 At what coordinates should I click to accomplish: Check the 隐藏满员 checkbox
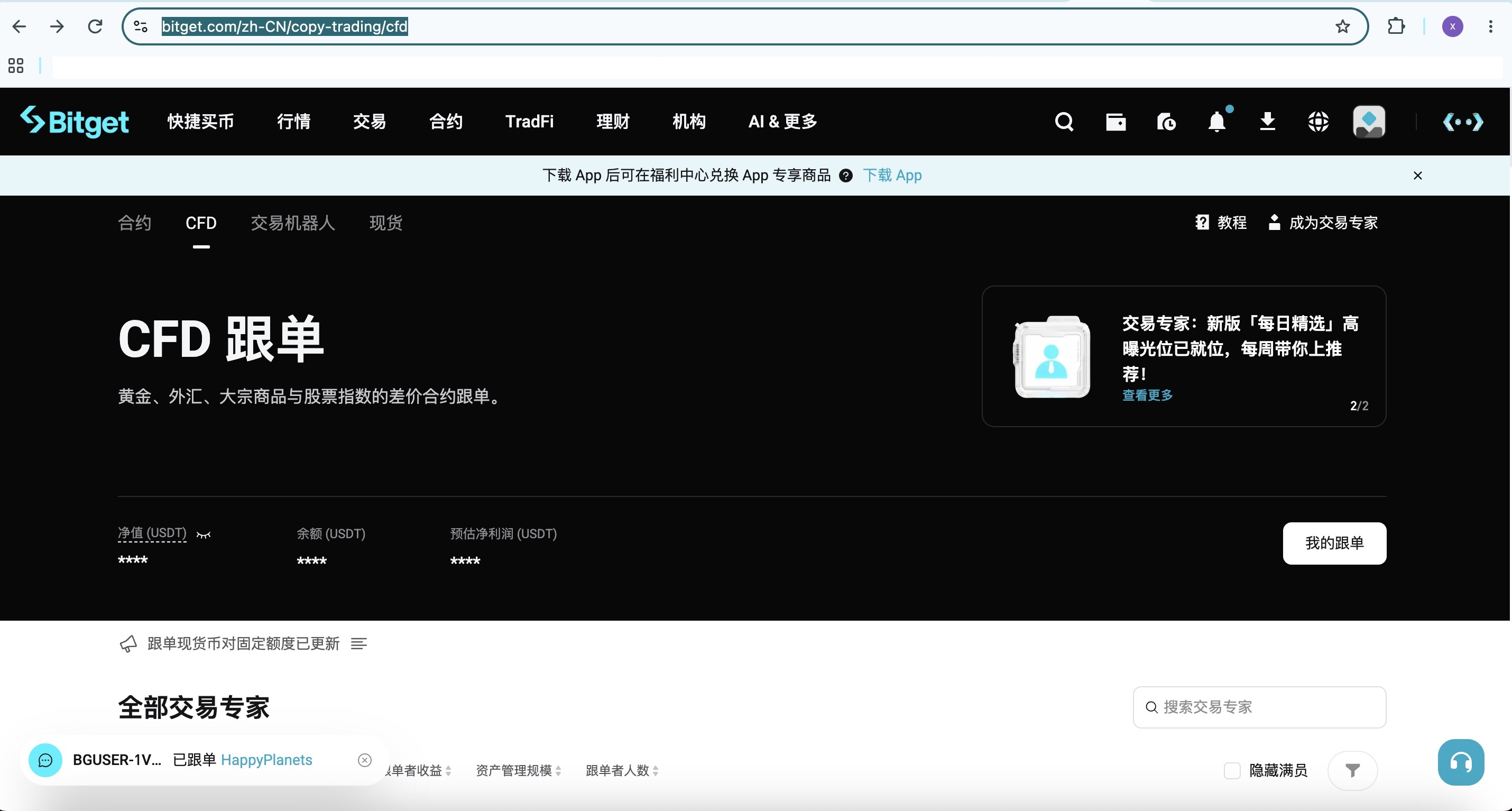(x=1232, y=770)
